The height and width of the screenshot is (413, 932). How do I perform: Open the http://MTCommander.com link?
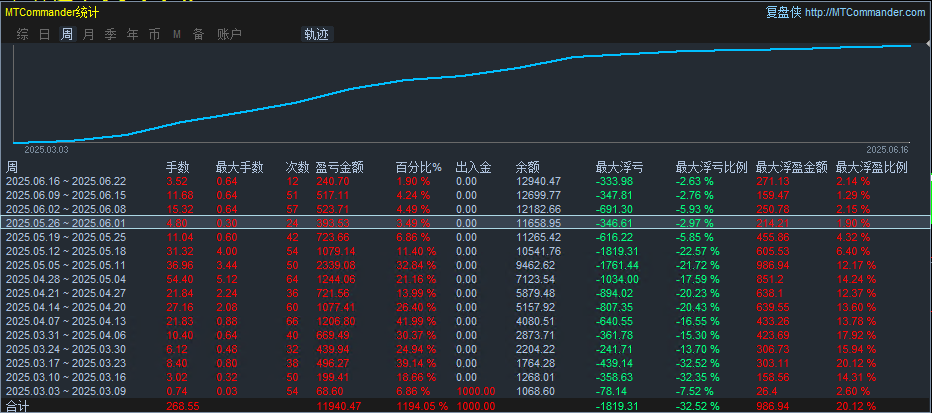pos(866,12)
